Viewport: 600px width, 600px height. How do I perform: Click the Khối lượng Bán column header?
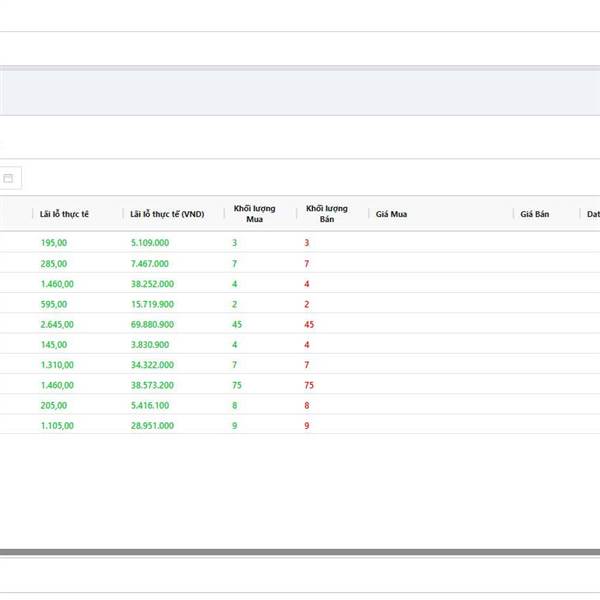tap(326, 213)
